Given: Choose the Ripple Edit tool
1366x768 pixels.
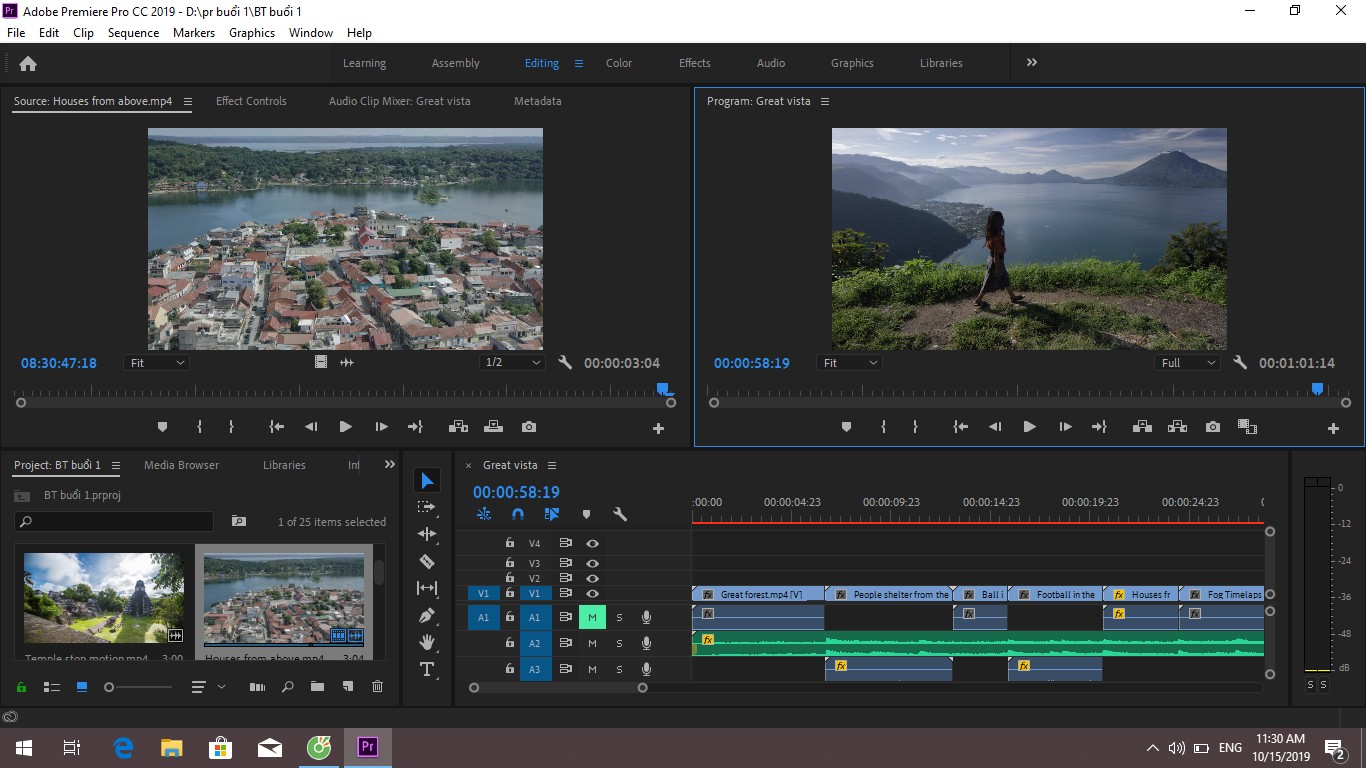Looking at the screenshot, I should coord(427,535).
